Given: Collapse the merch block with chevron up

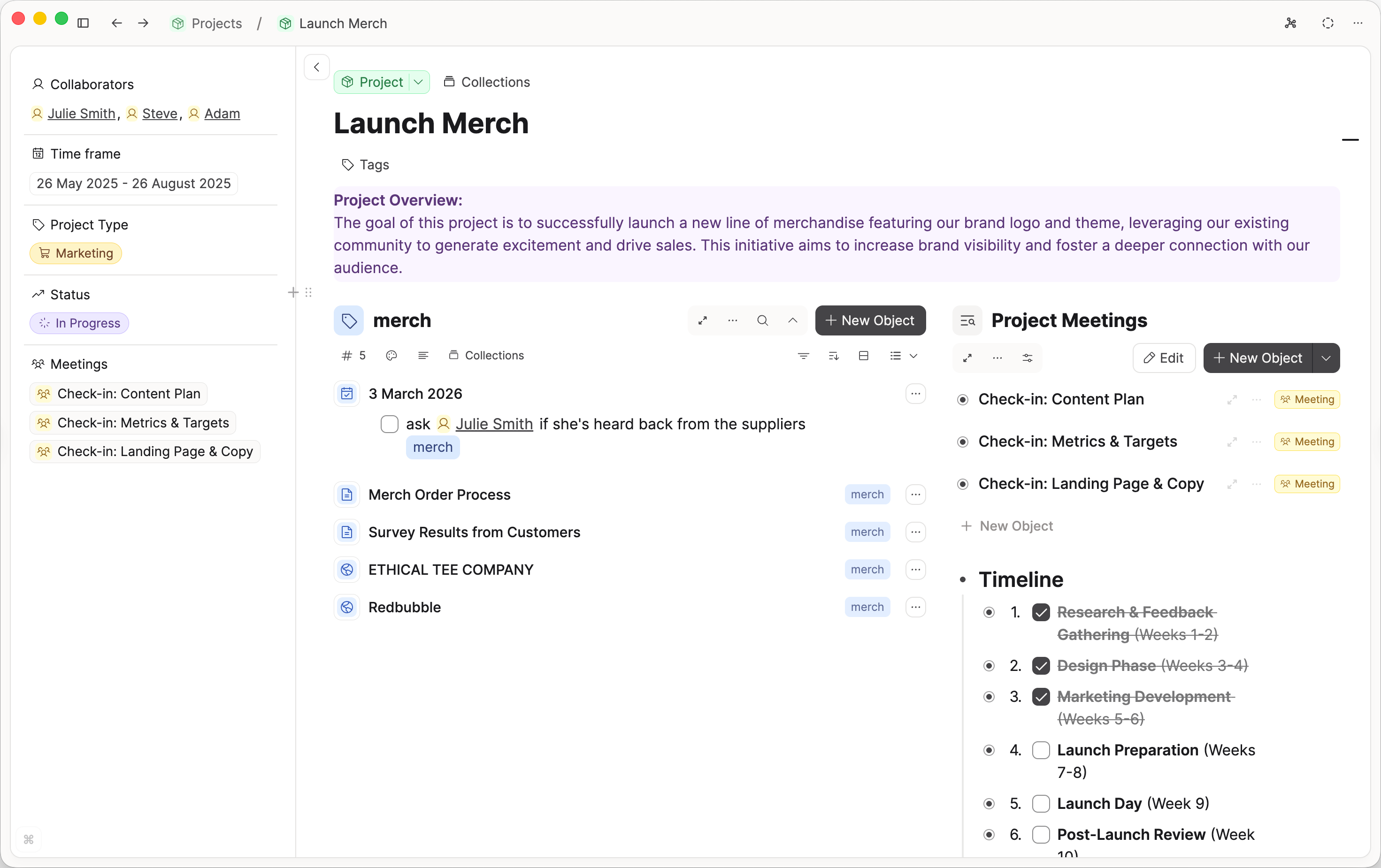Looking at the screenshot, I should click(792, 320).
